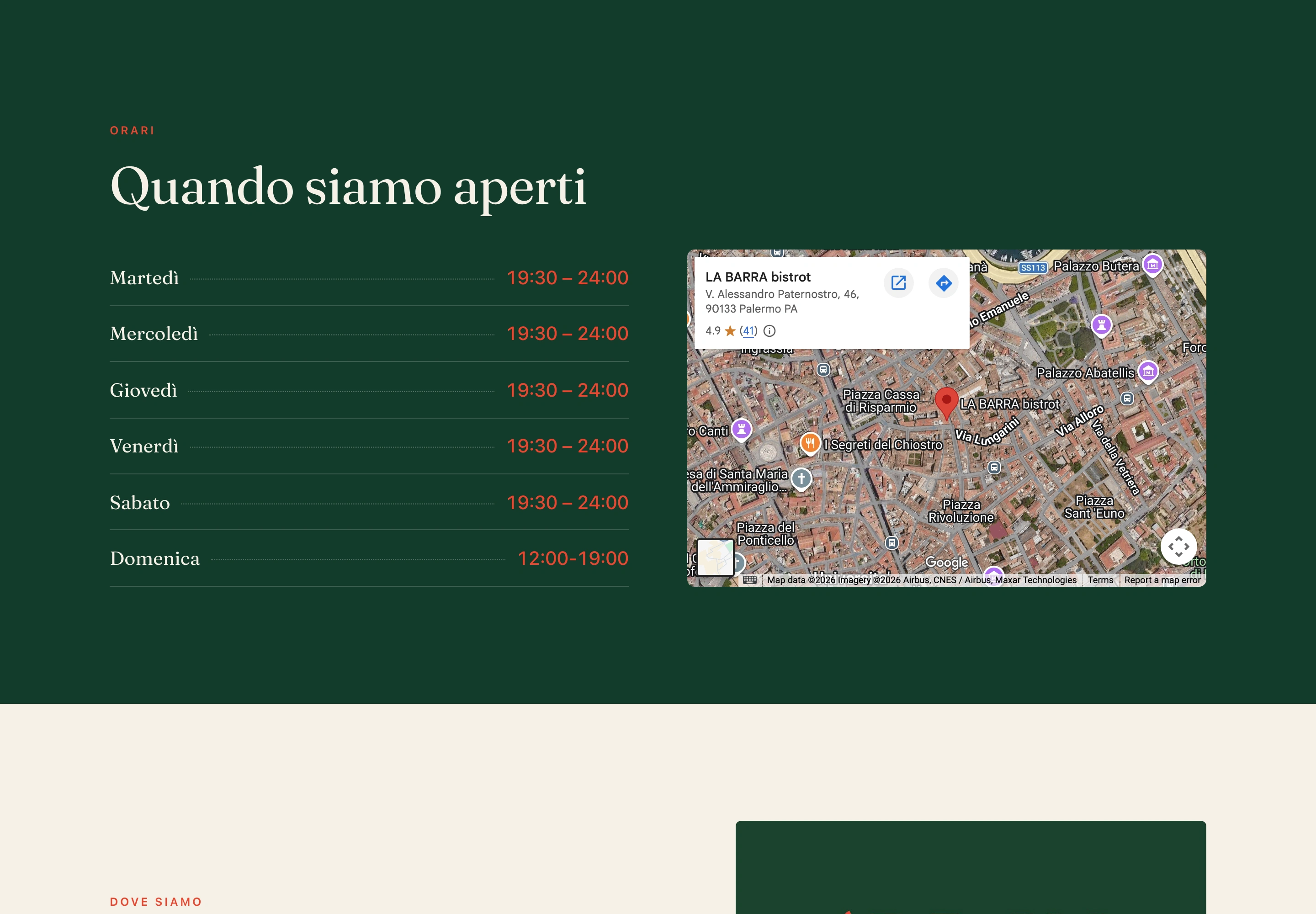This screenshot has width=1316, height=914.
Task: Click the Martedì opening hours row
Action: (369, 278)
